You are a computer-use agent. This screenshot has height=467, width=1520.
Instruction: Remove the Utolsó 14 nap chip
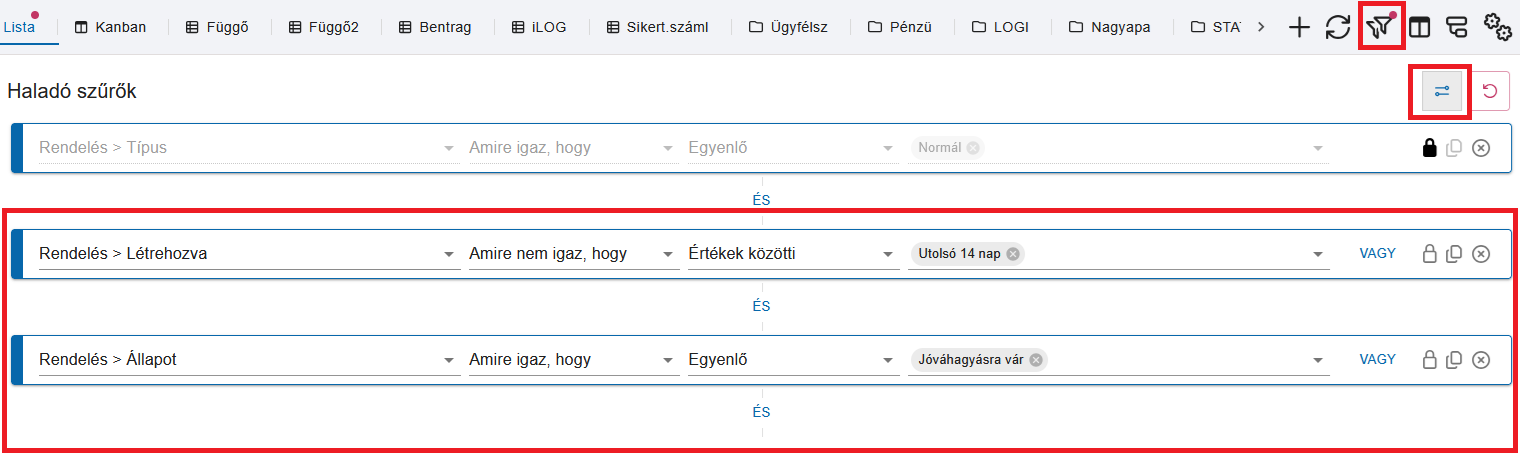(1013, 254)
